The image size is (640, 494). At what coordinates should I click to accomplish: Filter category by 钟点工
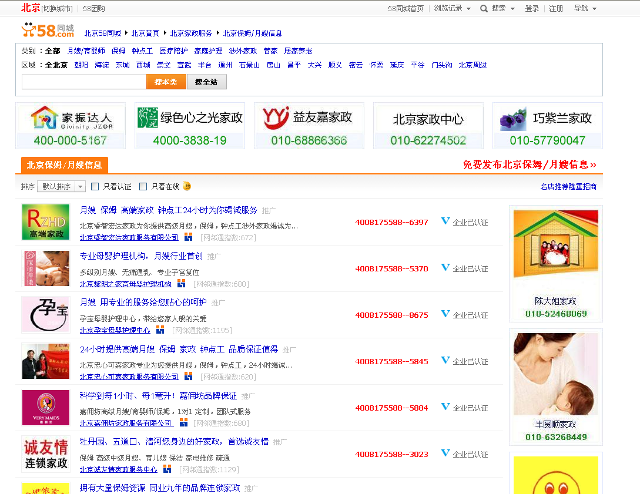pyautogui.click(x=142, y=51)
